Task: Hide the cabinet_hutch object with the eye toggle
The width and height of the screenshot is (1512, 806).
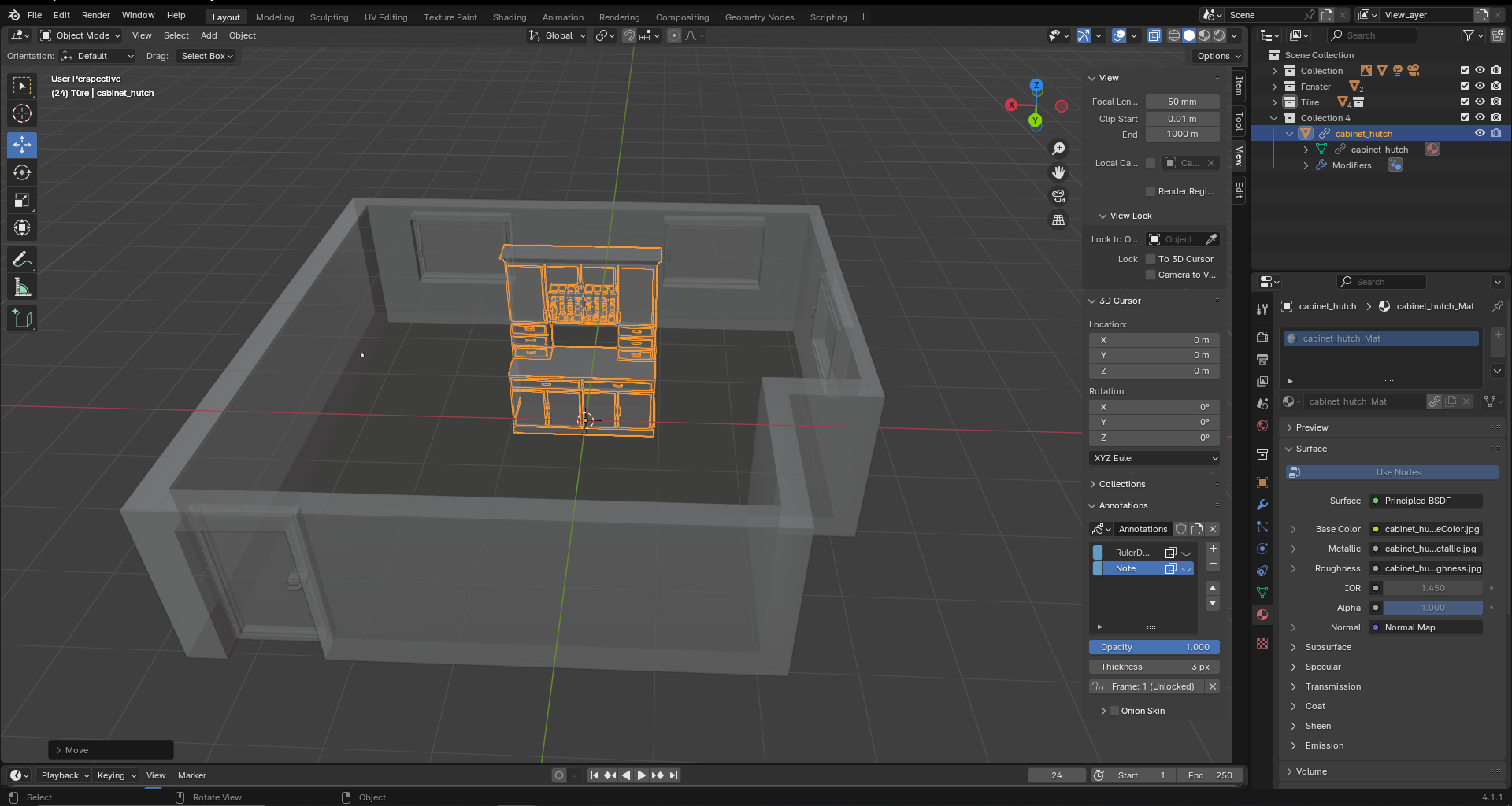Action: pyautogui.click(x=1480, y=133)
